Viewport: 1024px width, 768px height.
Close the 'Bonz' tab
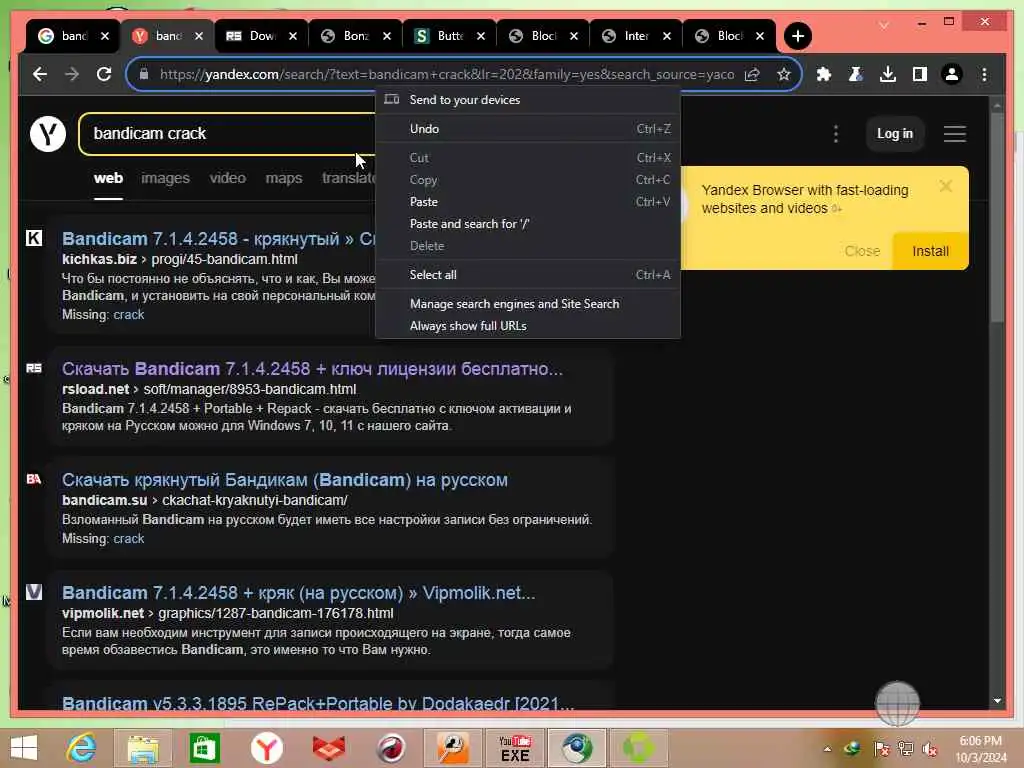[387, 36]
